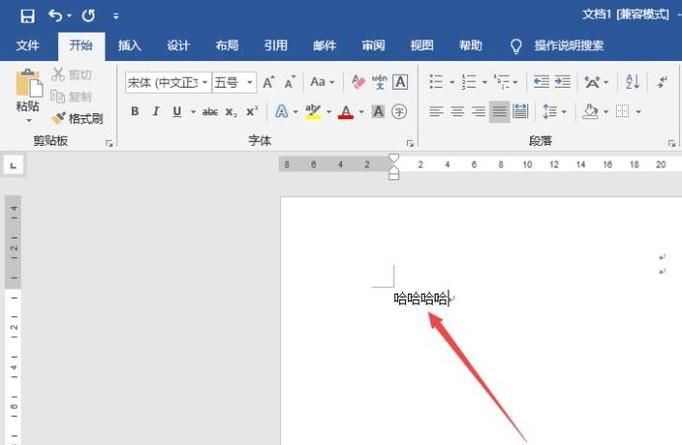Image resolution: width=682 pixels, height=445 pixels.
Task: Open the font name dropdown (宋体)
Action: 204,82
